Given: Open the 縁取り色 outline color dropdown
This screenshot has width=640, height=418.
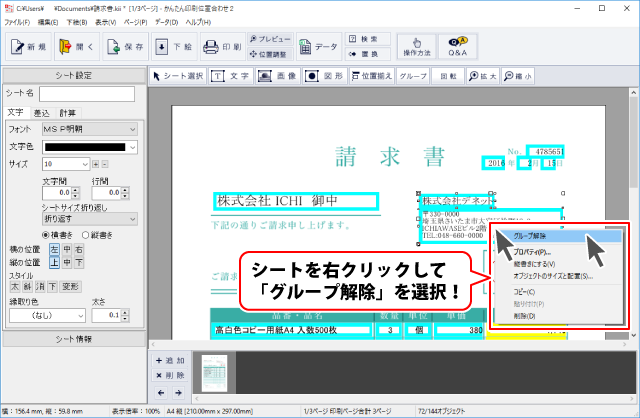Looking at the screenshot, I should point(47,316).
